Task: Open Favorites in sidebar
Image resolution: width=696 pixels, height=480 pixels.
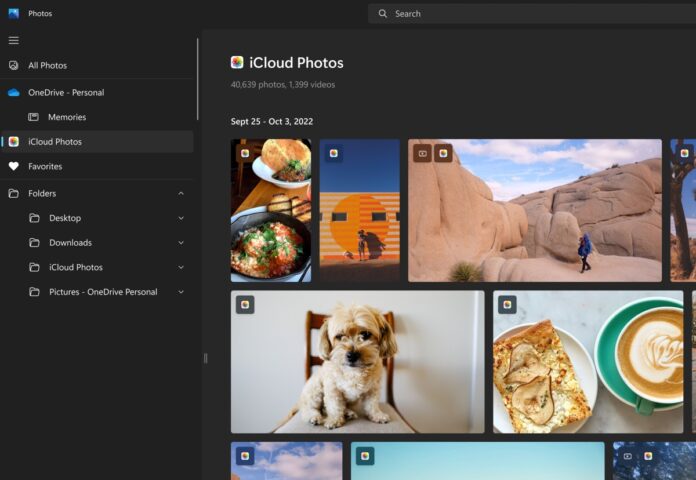Action: [97, 166]
